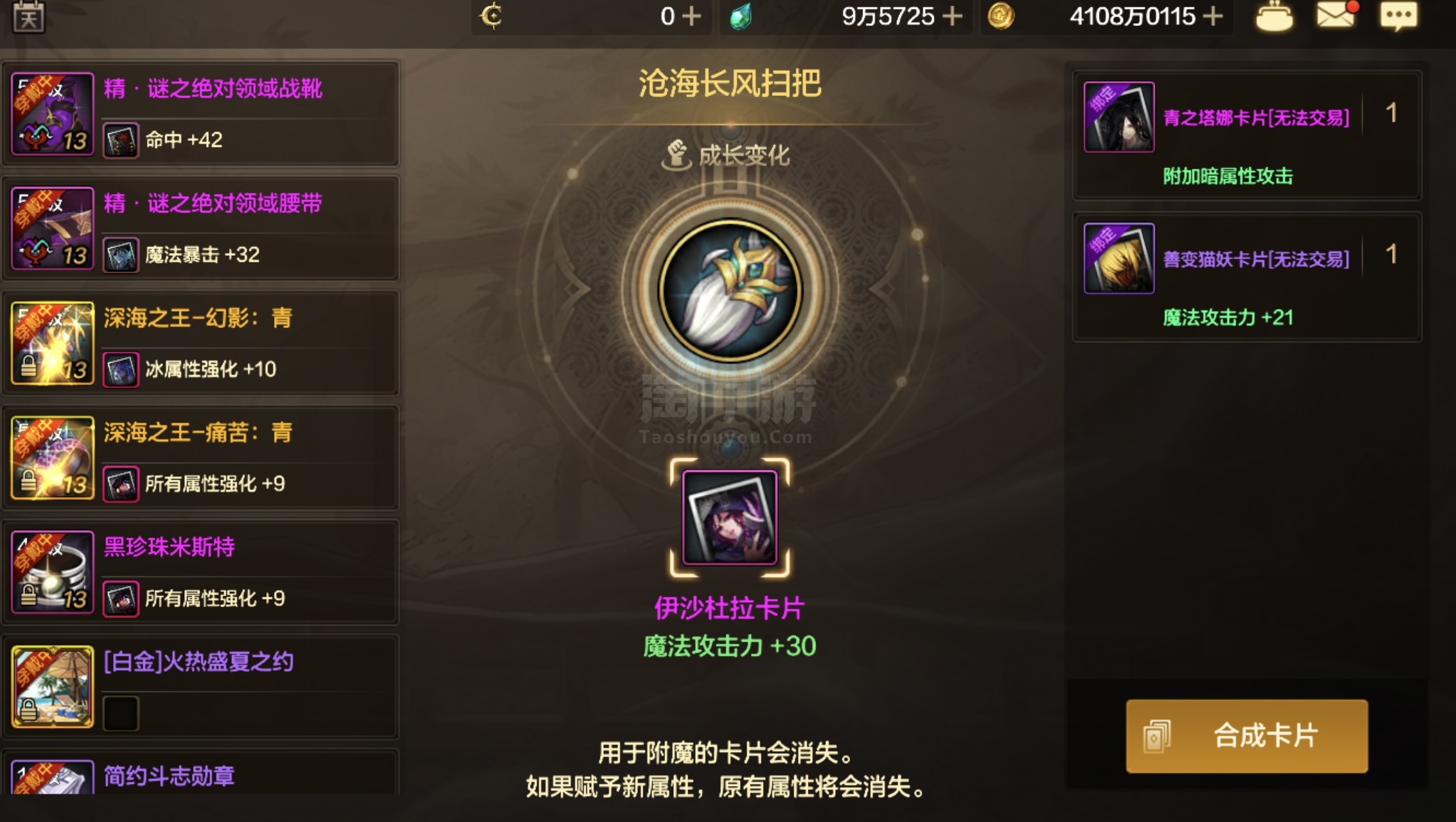Image resolution: width=1456 pixels, height=822 pixels.
Task: Choose the 善变猫妖卡片 card
Action: 1247,276
